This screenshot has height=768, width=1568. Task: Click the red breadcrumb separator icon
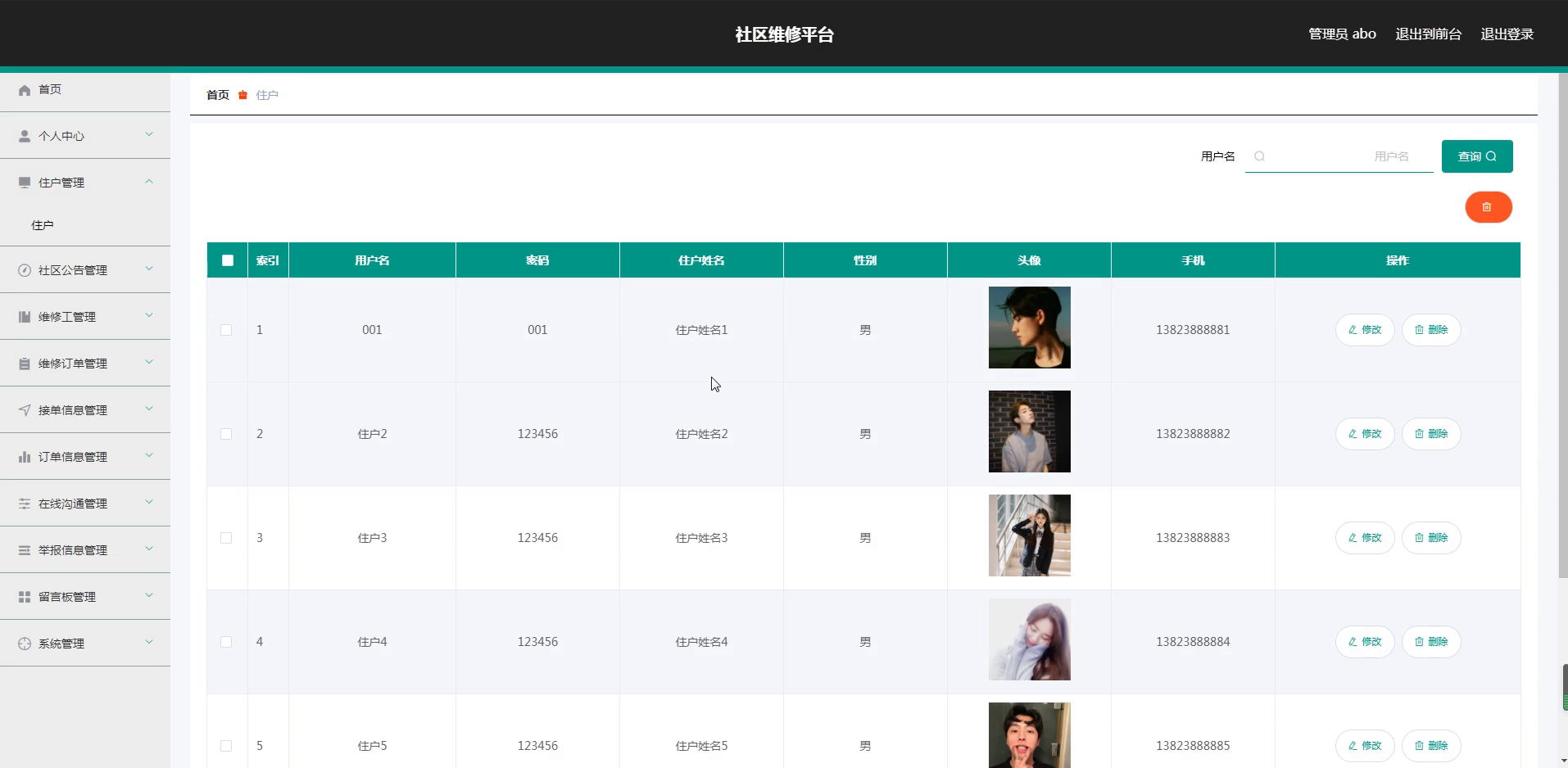(242, 95)
